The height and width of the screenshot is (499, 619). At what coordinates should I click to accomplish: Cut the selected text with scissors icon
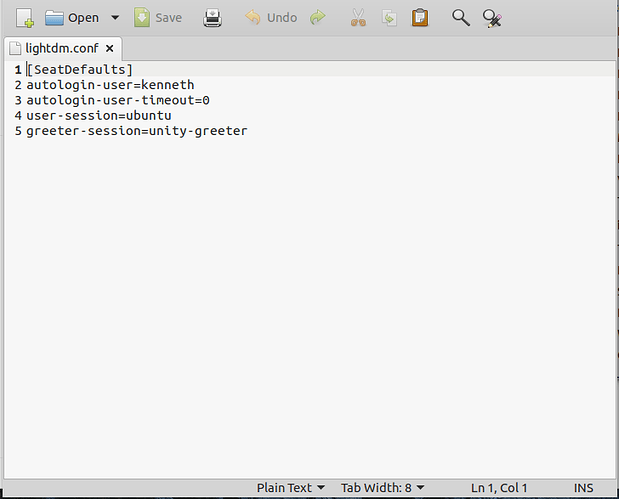(x=357, y=17)
